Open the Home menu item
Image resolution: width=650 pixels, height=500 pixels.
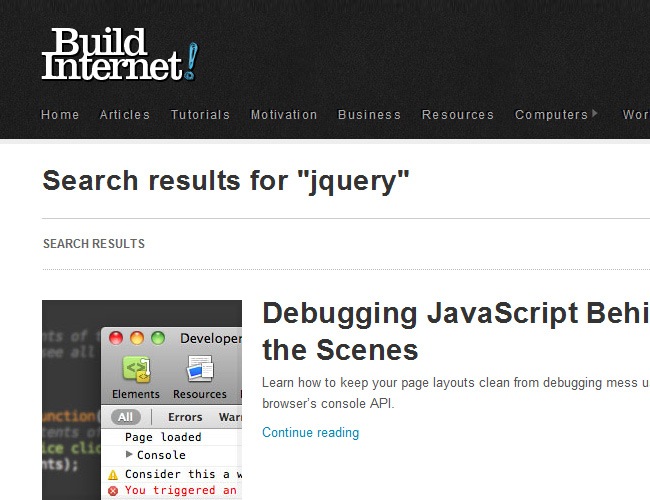click(x=60, y=114)
